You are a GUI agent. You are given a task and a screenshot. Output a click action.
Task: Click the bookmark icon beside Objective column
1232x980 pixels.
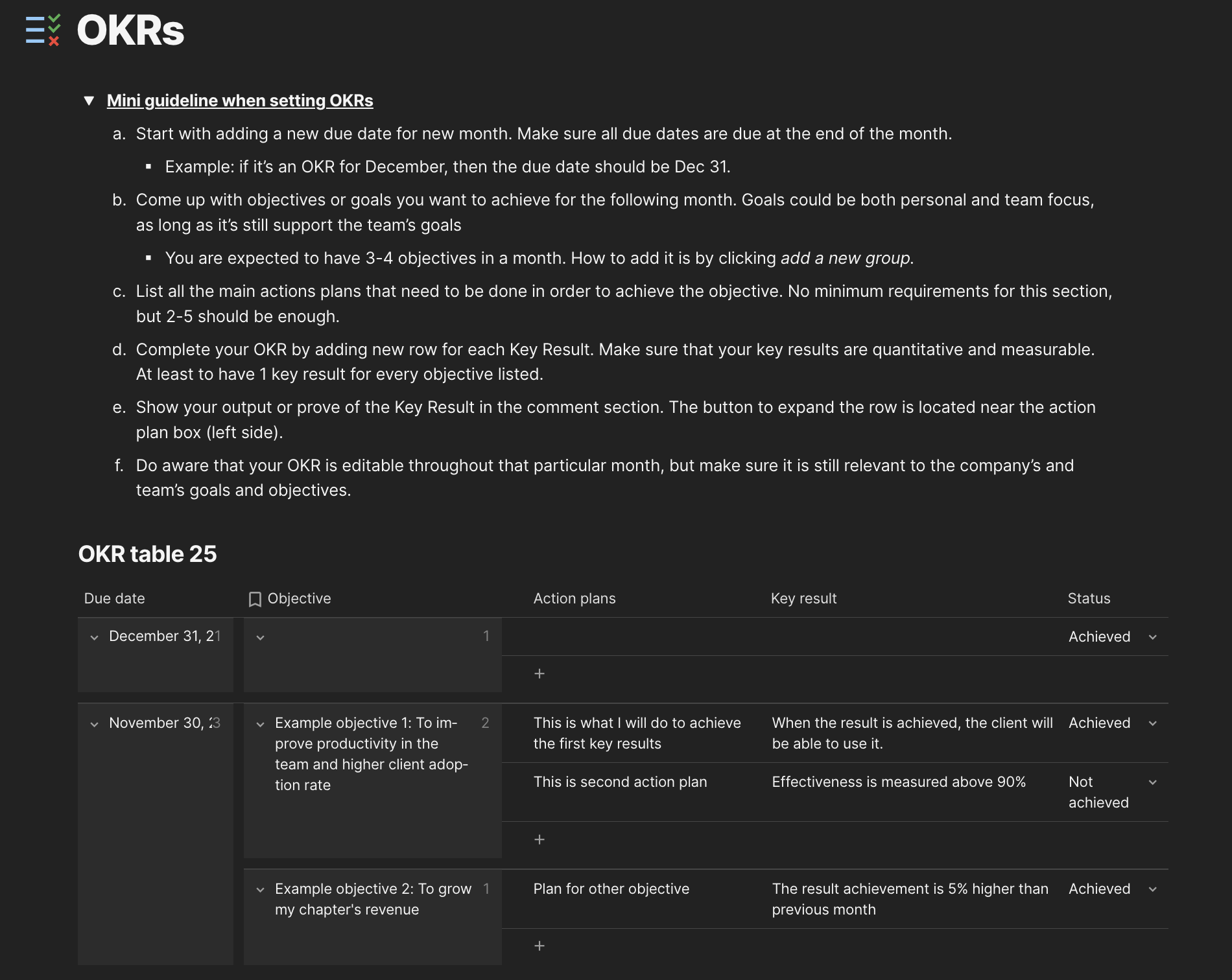tap(255, 599)
